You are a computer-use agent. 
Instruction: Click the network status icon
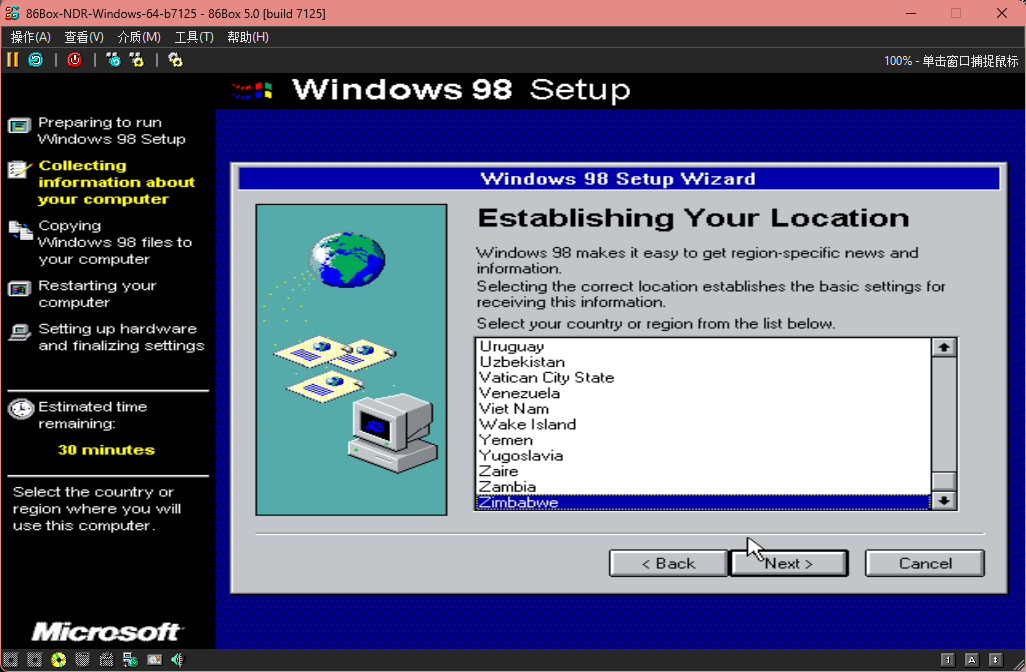click(x=130, y=660)
